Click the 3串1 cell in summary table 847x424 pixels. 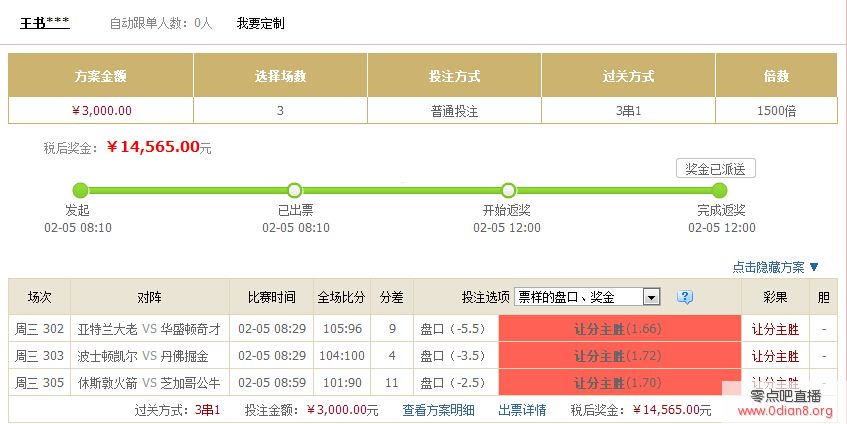tap(628, 111)
